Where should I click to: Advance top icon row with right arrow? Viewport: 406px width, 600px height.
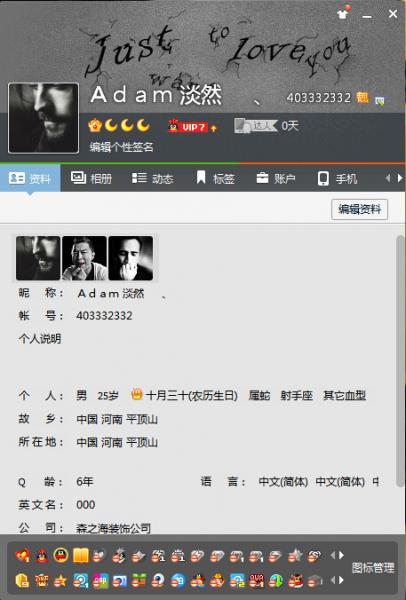point(341,555)
